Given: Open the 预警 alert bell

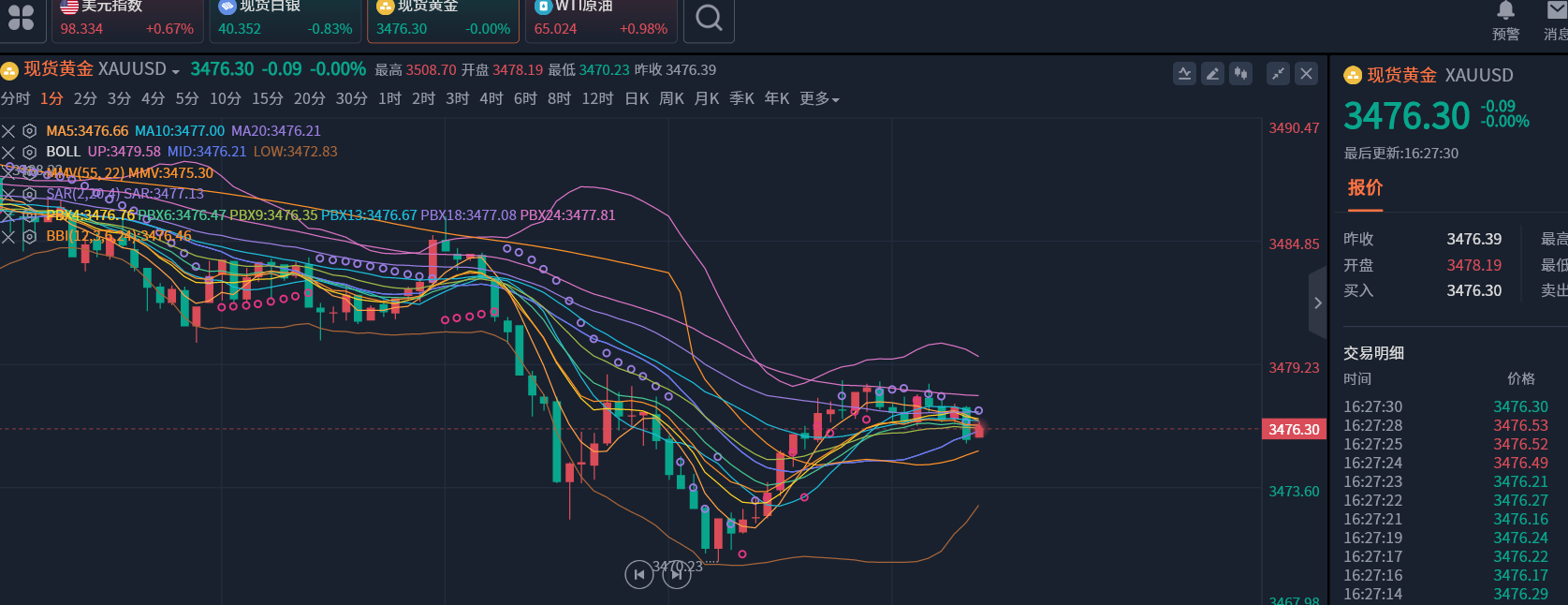Looking at the screenshot, I should tap(1505, 20).
